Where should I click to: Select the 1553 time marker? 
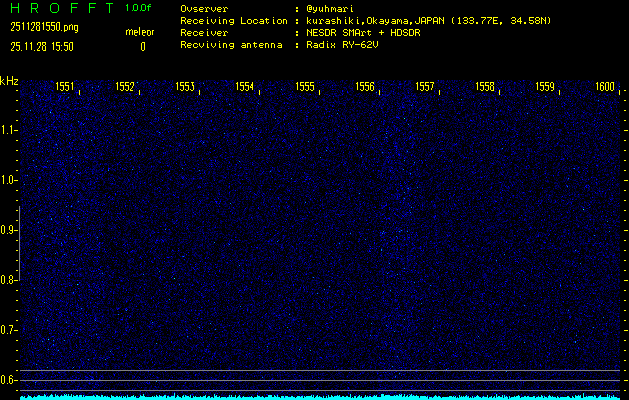(185, 87)
